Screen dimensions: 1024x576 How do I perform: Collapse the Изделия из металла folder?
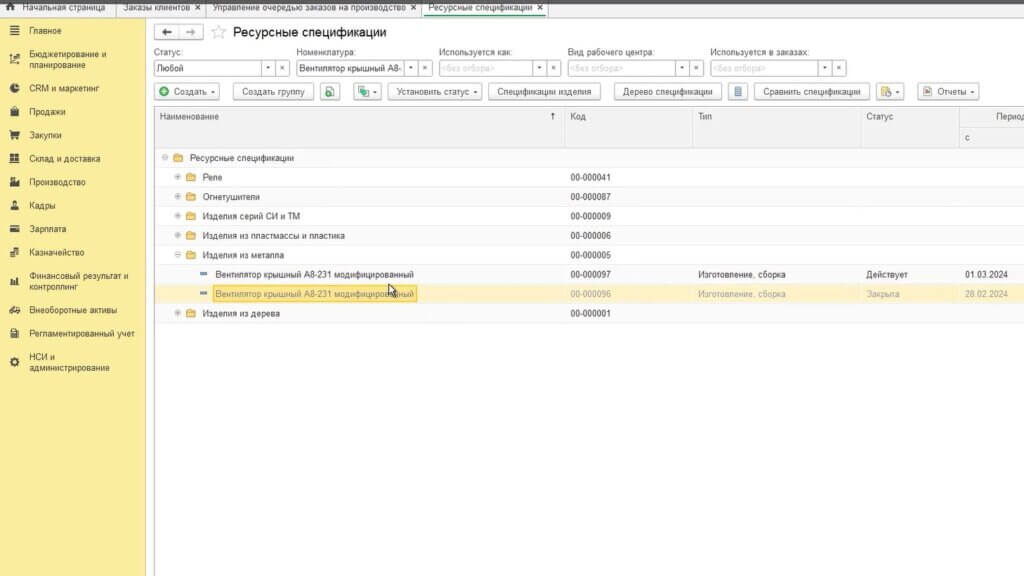178,254
